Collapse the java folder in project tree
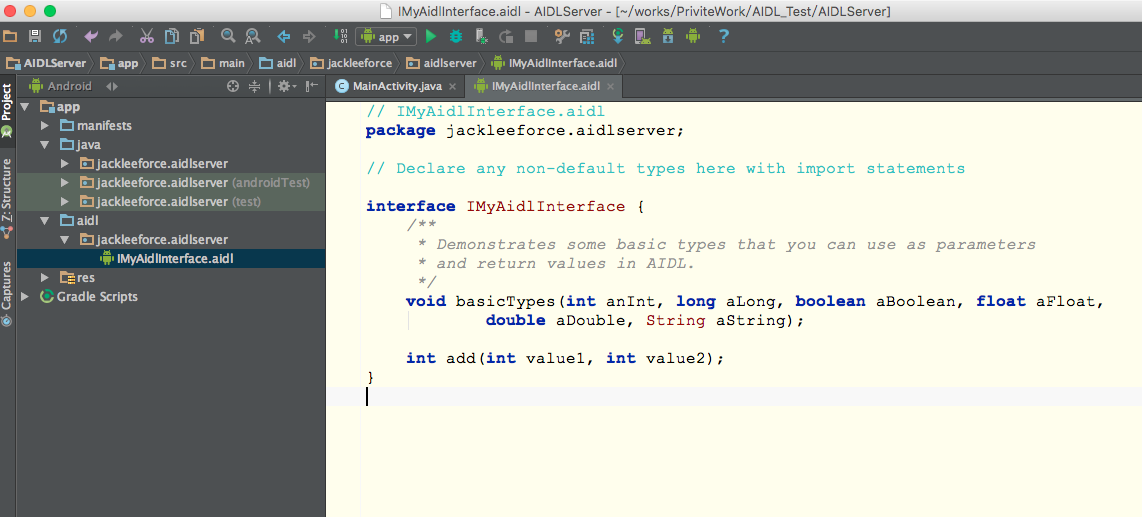The width and height of the screenshot is (1142, 517). point(45,145)
